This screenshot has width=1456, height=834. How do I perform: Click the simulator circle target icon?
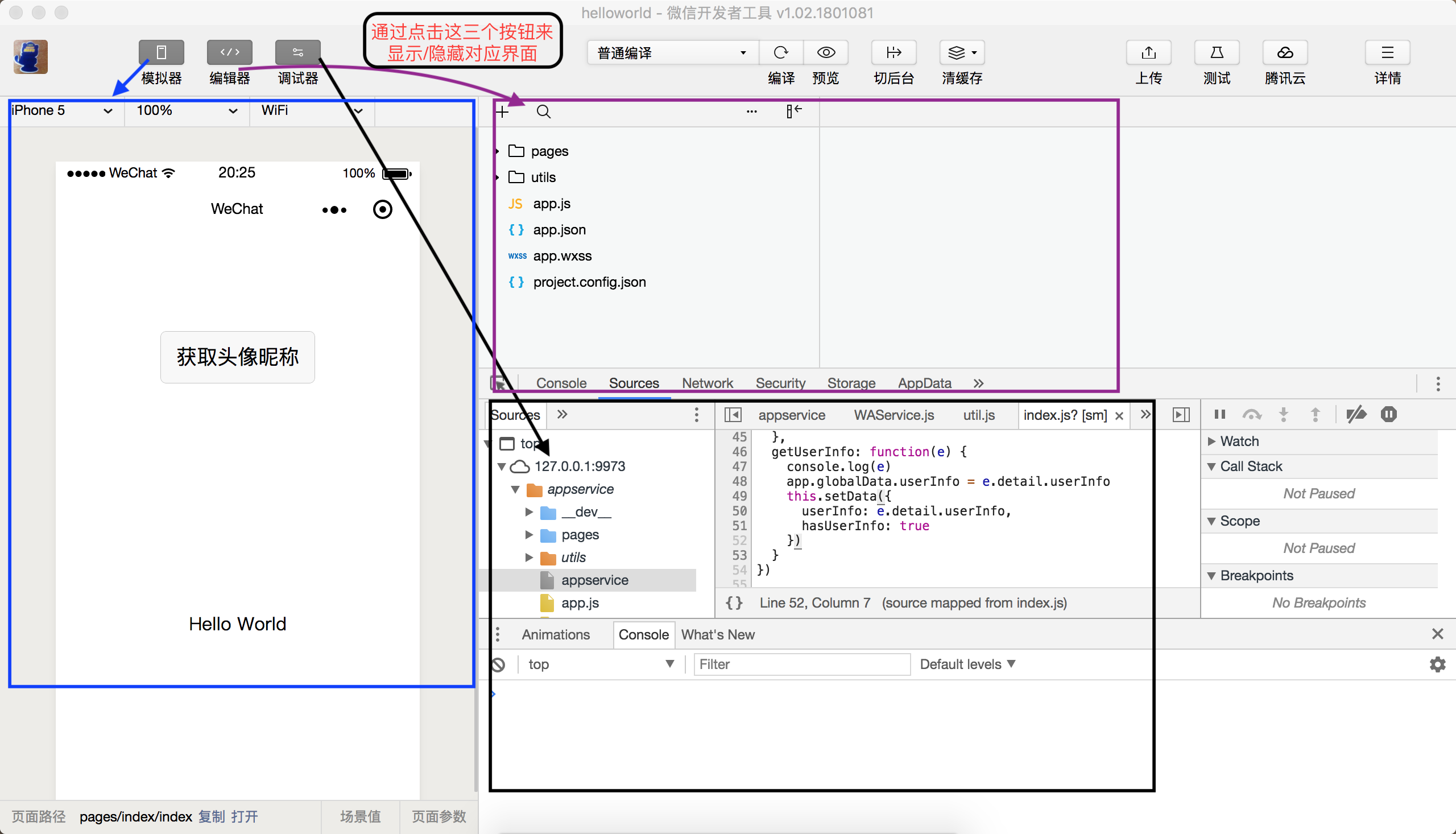pyautogui.click(x=382, y=210)
